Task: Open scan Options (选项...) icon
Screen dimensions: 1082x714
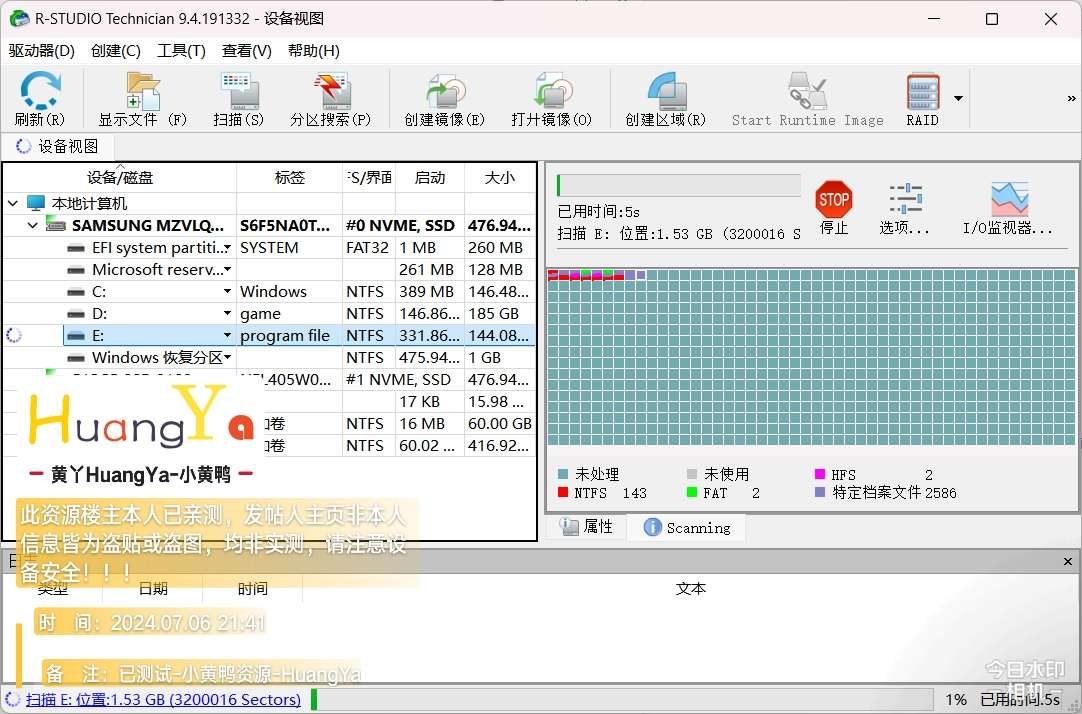Action: point(905,207)
